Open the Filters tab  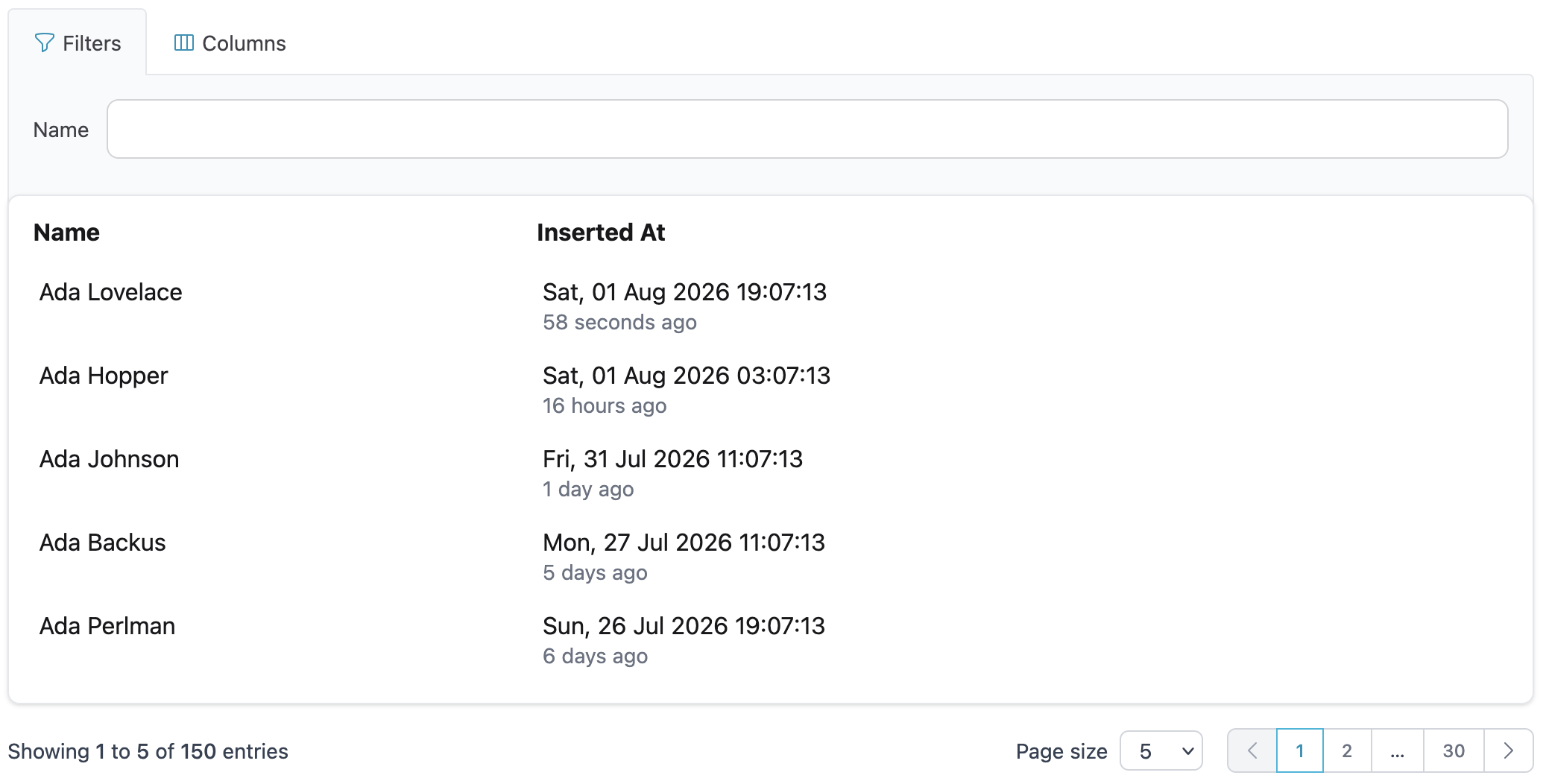[78, 43]
